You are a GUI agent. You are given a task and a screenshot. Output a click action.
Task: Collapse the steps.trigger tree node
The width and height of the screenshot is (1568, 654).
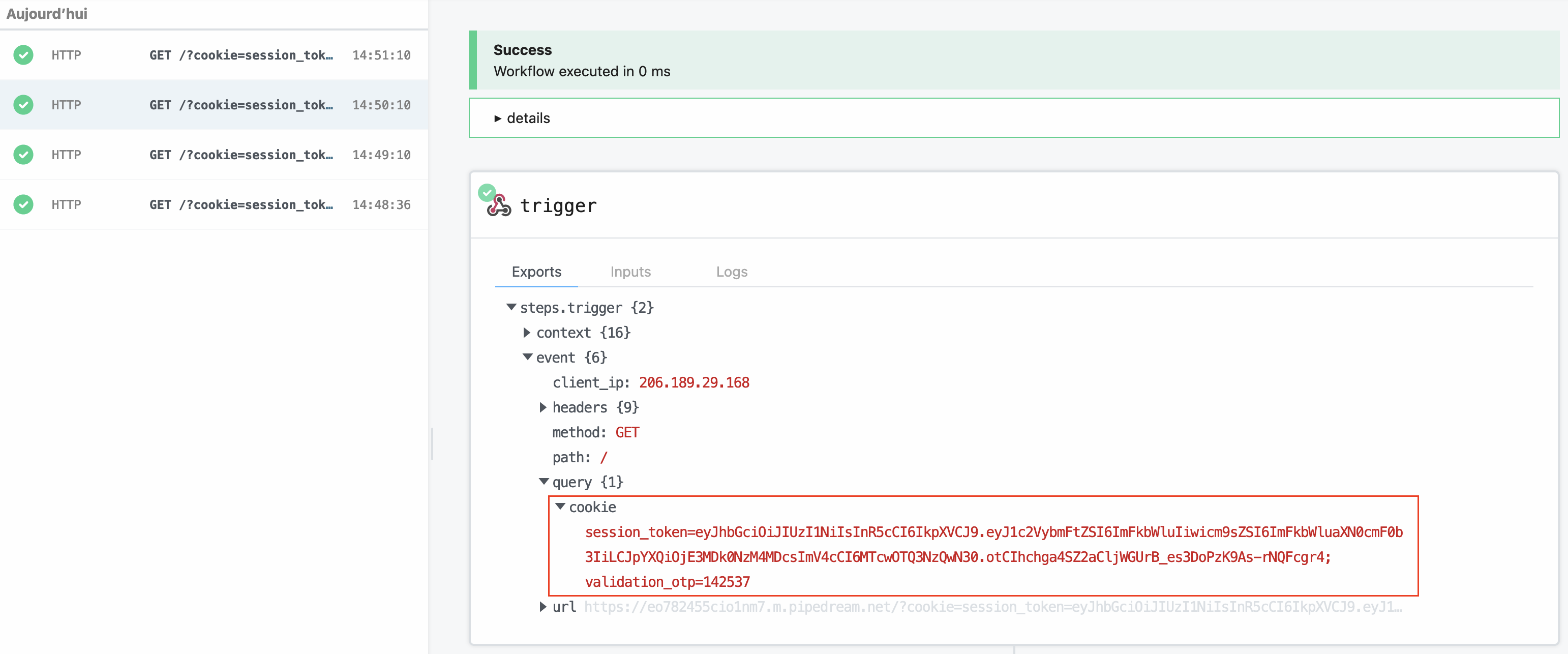(511, 308)
